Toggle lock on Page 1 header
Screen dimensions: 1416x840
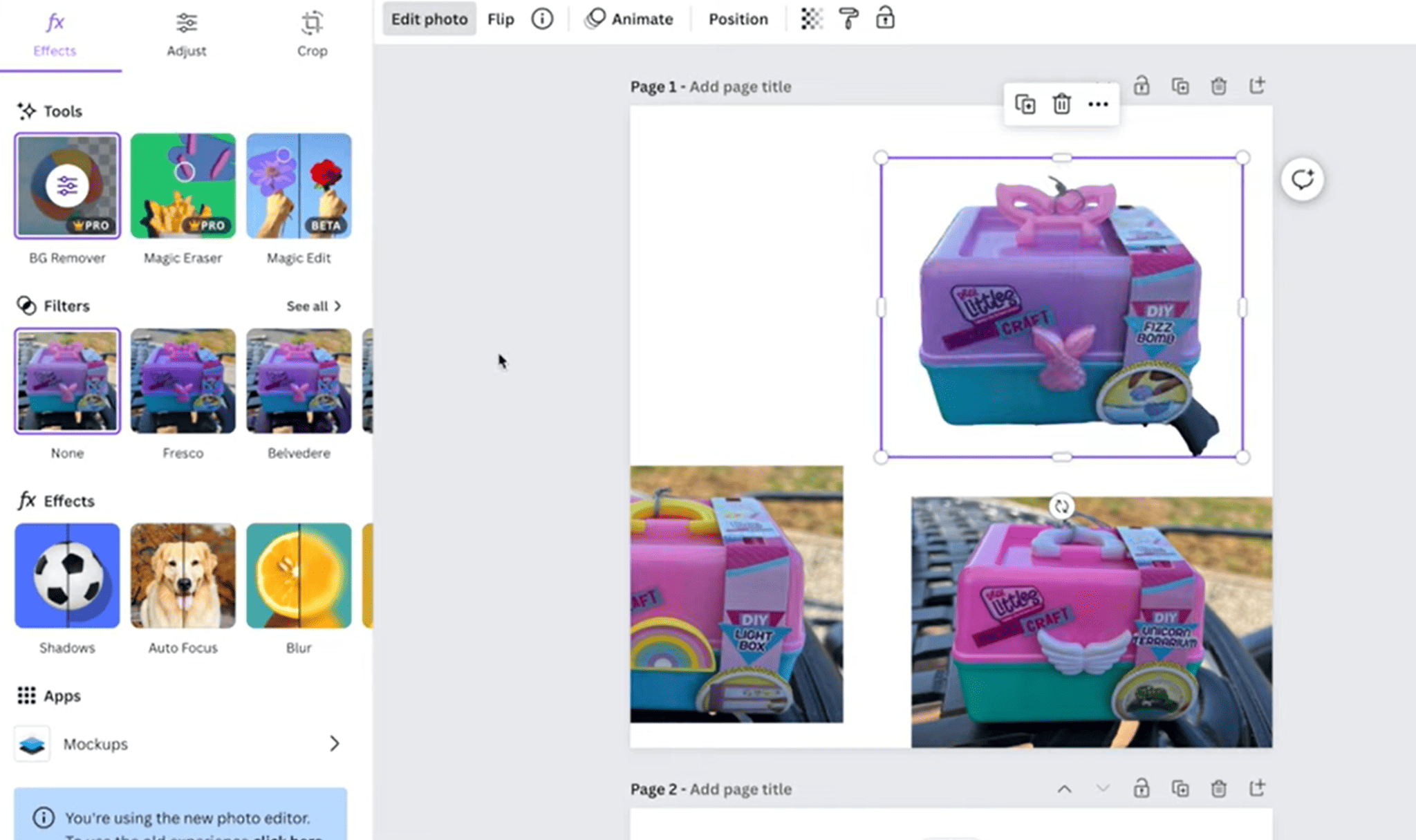(x=1142, y=86)
